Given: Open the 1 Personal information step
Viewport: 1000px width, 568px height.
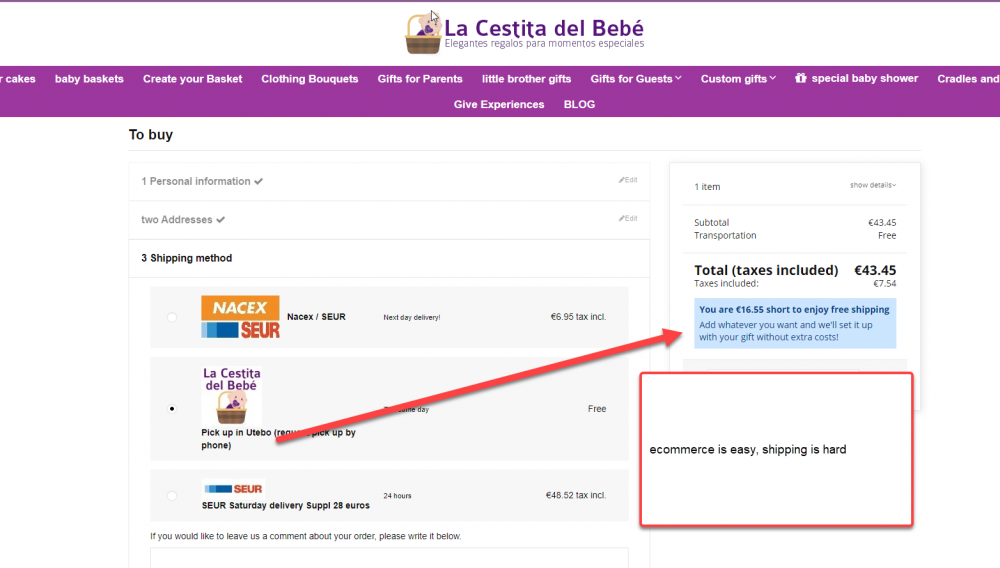Looking at the screenshot, I should coord(389,181).
